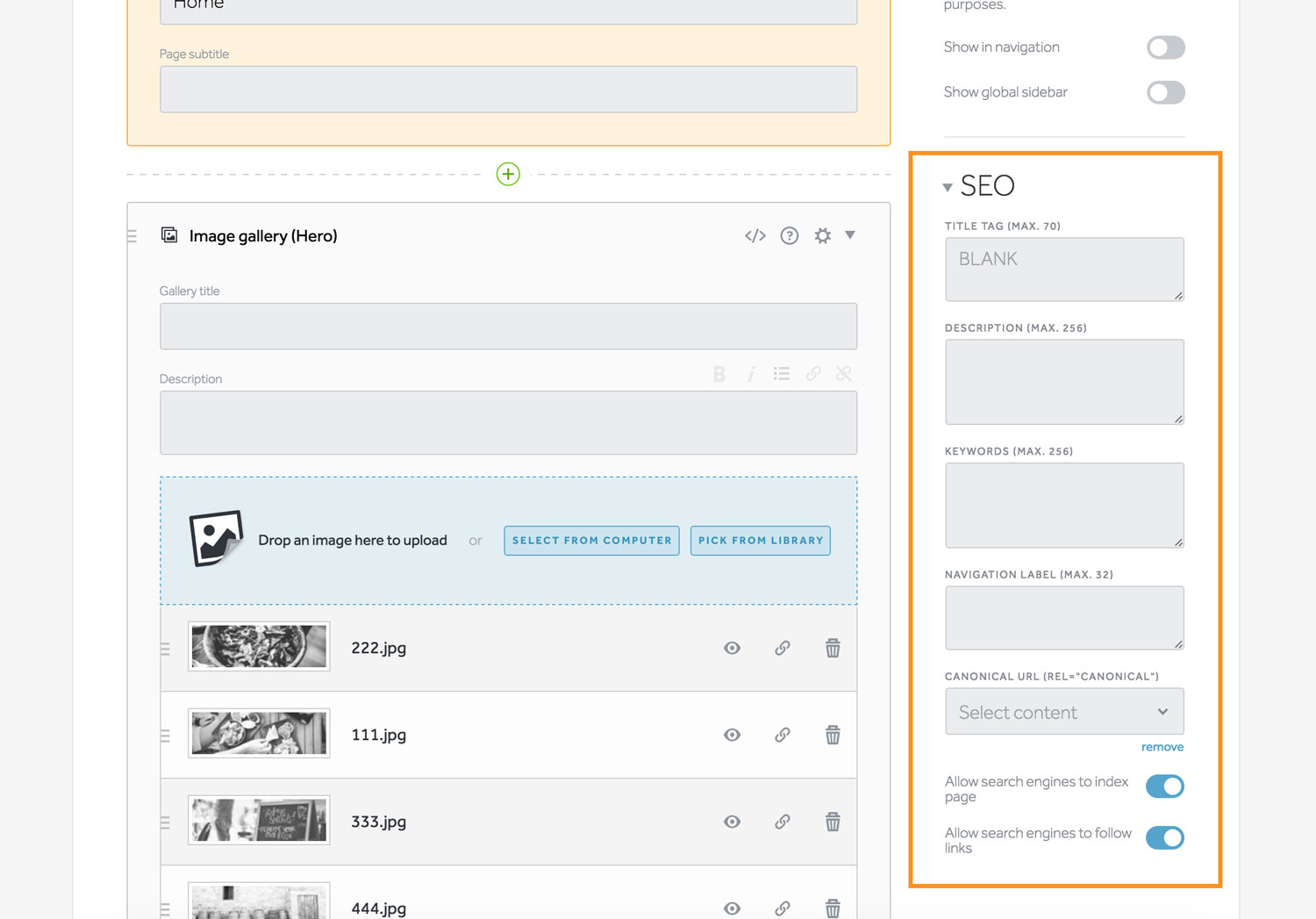This screenshot has height=919, width=1316.
Task: Click the 222.jpg file name
Action: (x=378, y=648)
